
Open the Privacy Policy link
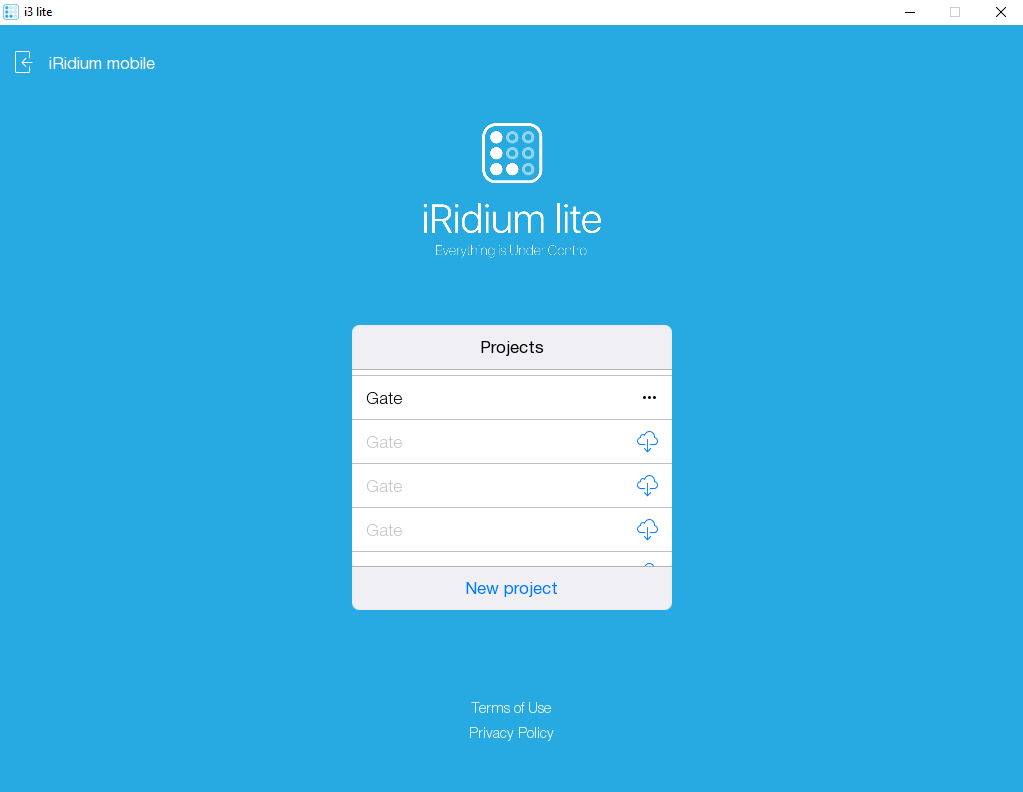tap(511, 733)
